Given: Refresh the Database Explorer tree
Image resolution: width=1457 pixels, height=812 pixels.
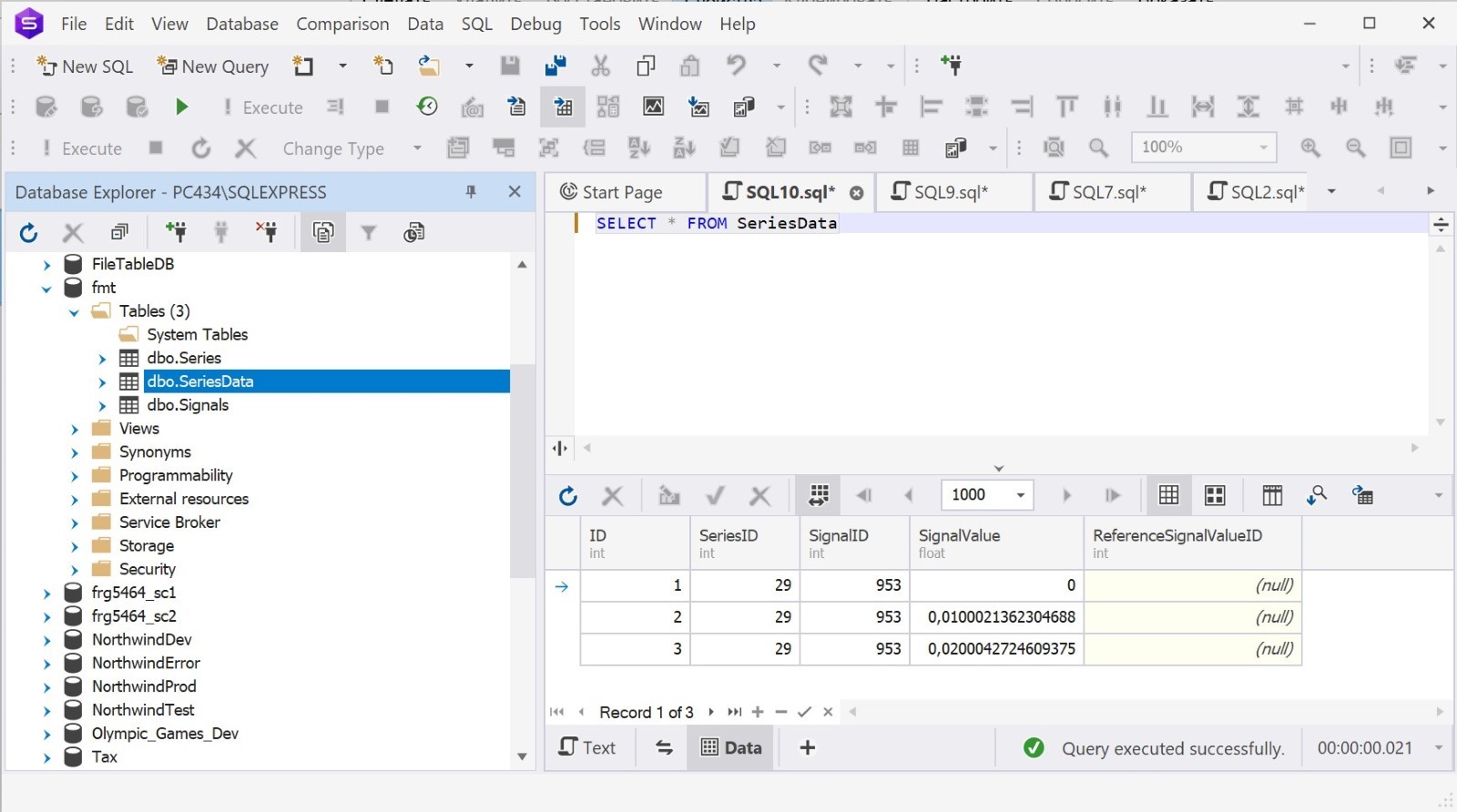Looking at the screenshot, I should 28,233.
